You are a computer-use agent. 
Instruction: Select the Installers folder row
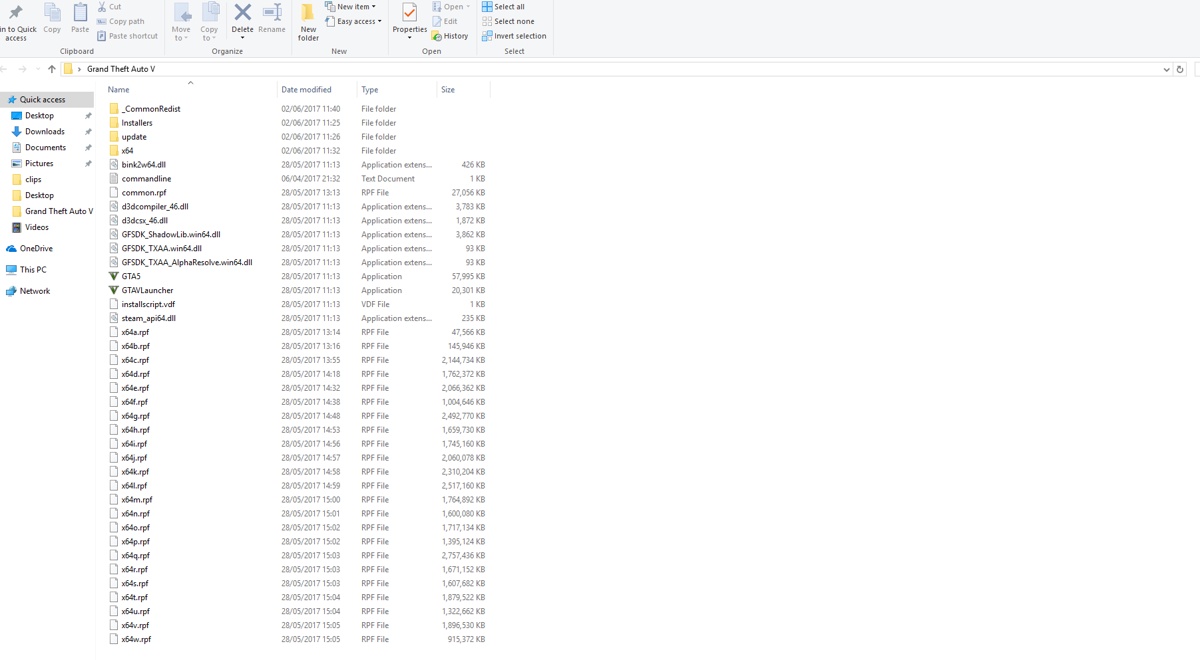coord(297,123)
